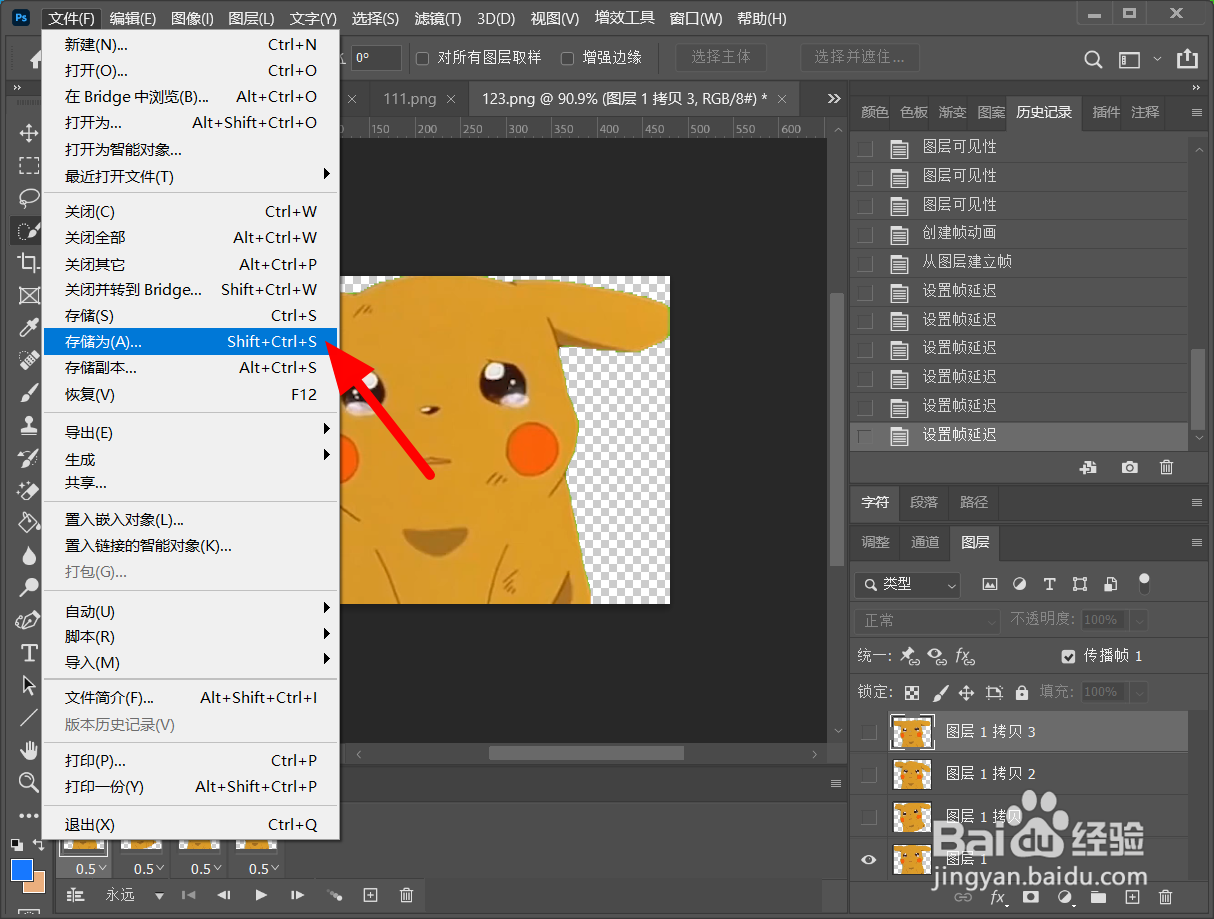Hide 图层 1 layer eye icon

pyautogui.click(x=868, y=859)
